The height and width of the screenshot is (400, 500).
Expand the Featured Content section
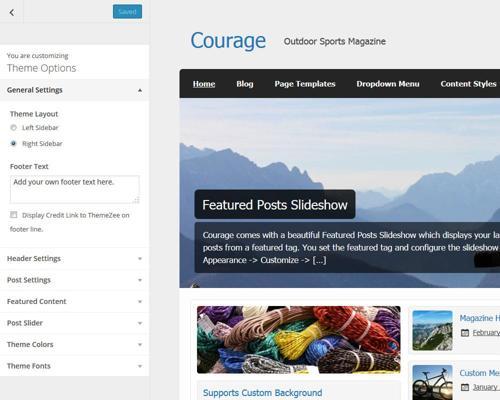[x=74, y=301]
